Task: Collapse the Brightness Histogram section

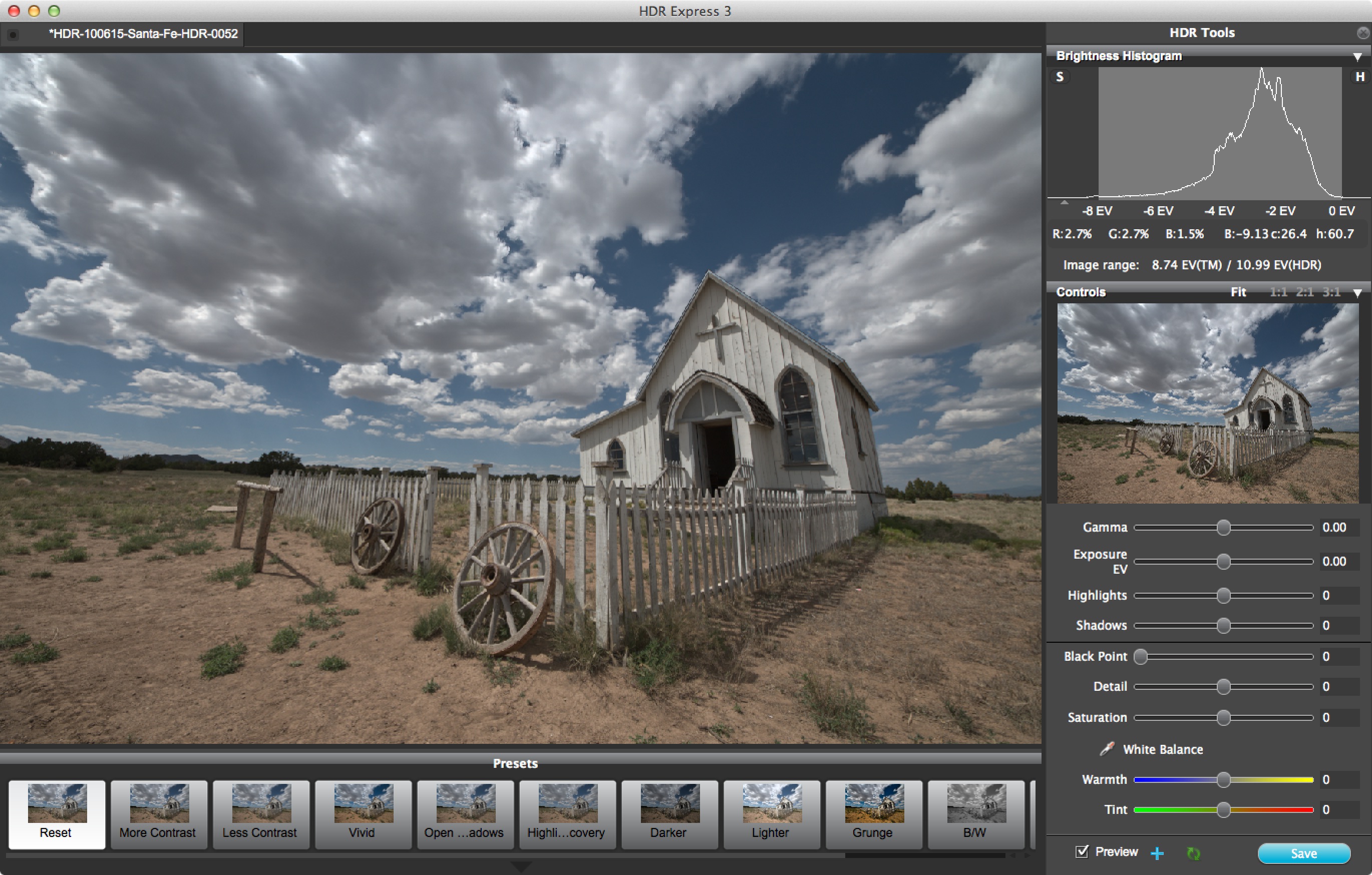Action: (1357, 57)
